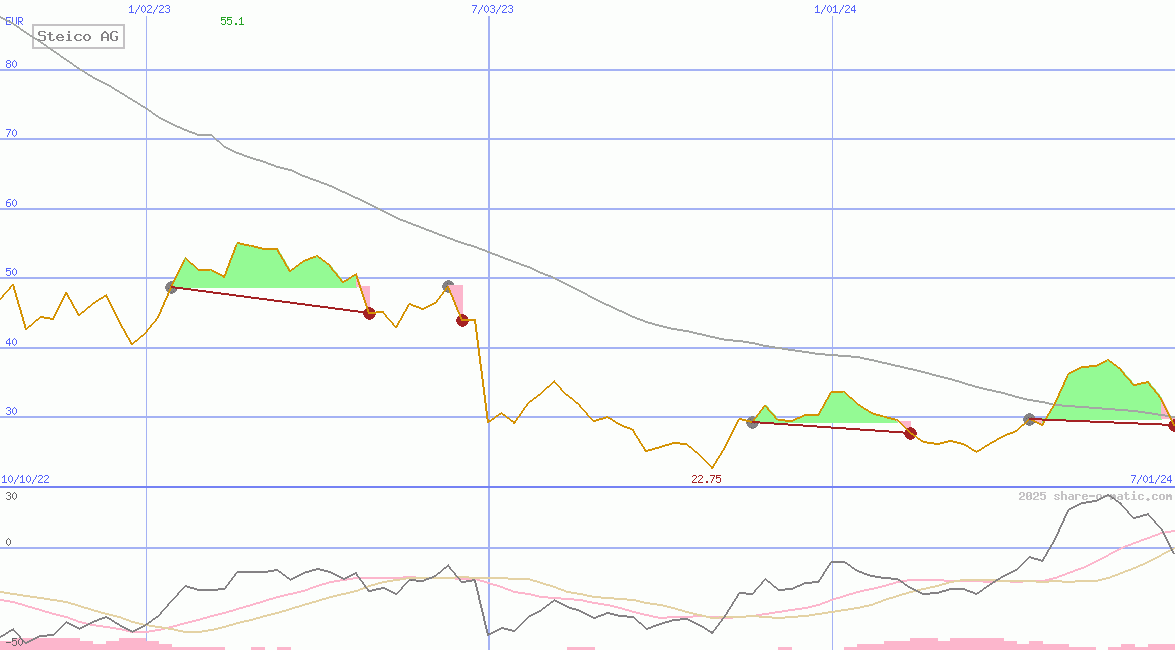Click the green 55.1 high price label
Image resolution: width=1175 pixels, height=650 pixels.
coord(232,21)
